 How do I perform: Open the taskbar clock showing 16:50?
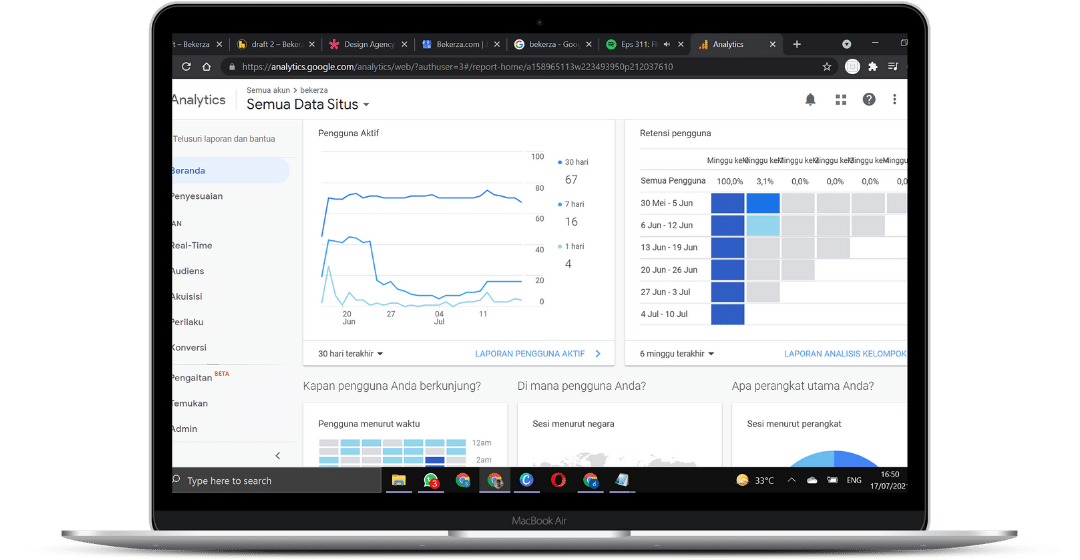click(889, 480)
